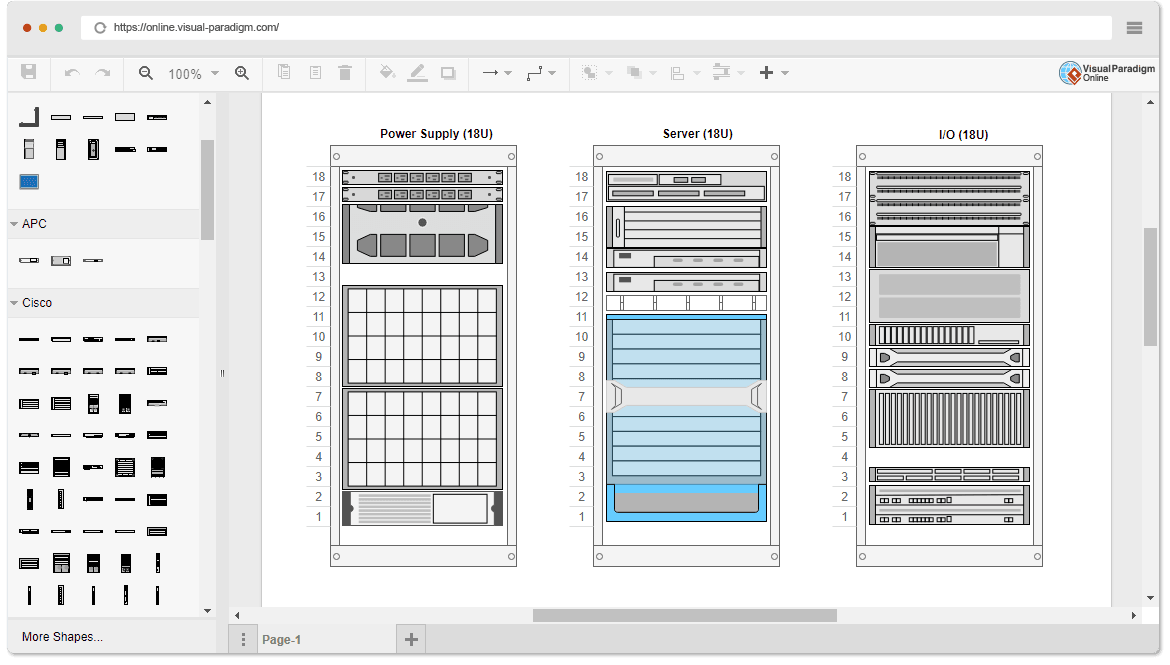This screenshot has height=665, width=1170.
Task: Apply shadow with the shadow icon
Action: tap(447, 72)
